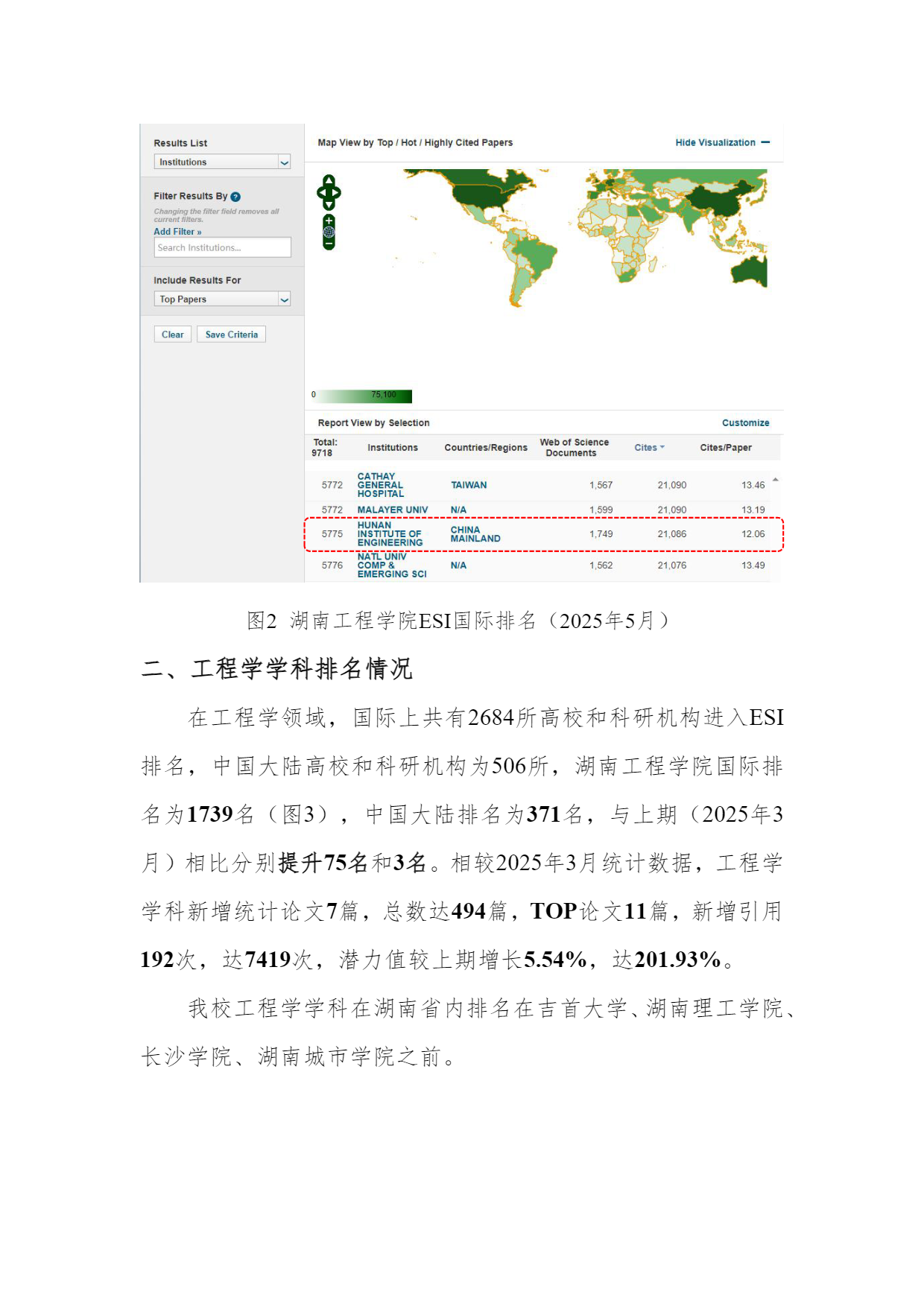
Task: Click the Add Filter link
Action: pos(177,232)
